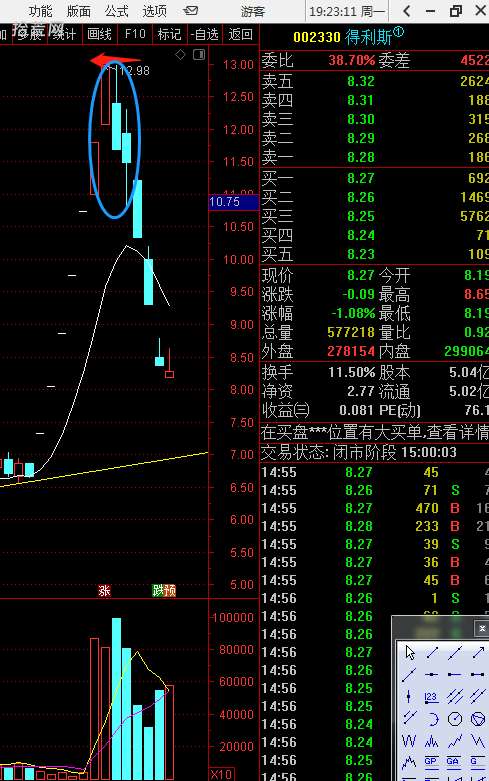Image resolution: width=489 pixels, height=781 pixels.
Task: Choose the horizontal line with center point tool
Action: tap(432, 674)
